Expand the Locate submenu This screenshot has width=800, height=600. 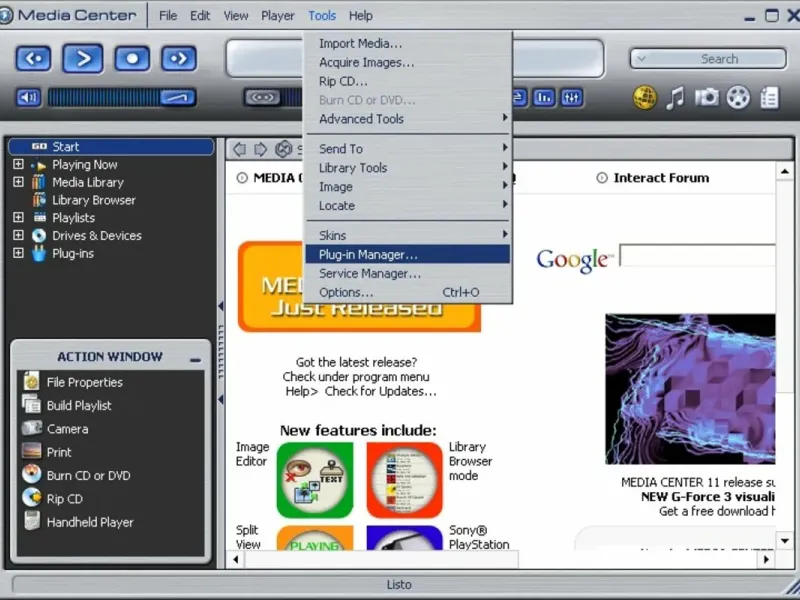[x=408, y=206]
